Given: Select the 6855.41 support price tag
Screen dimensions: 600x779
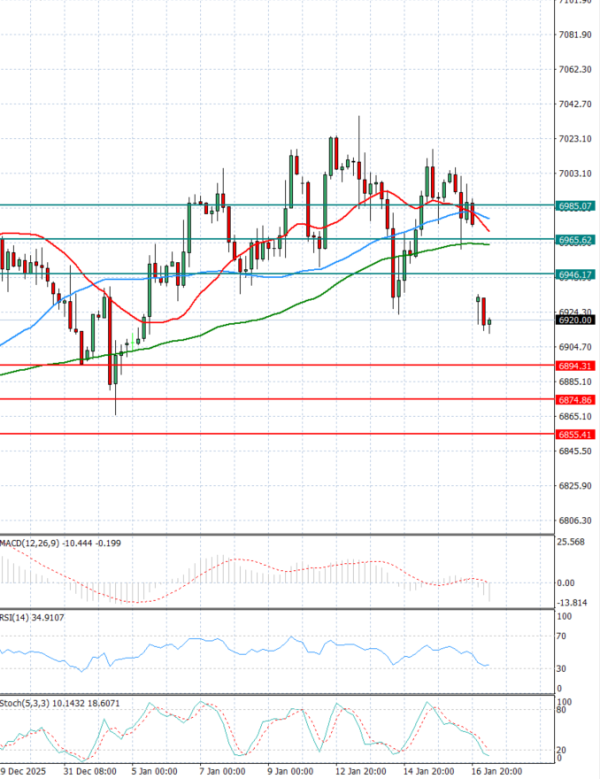Looking at the screenshot, I should (x=577, y=435).
